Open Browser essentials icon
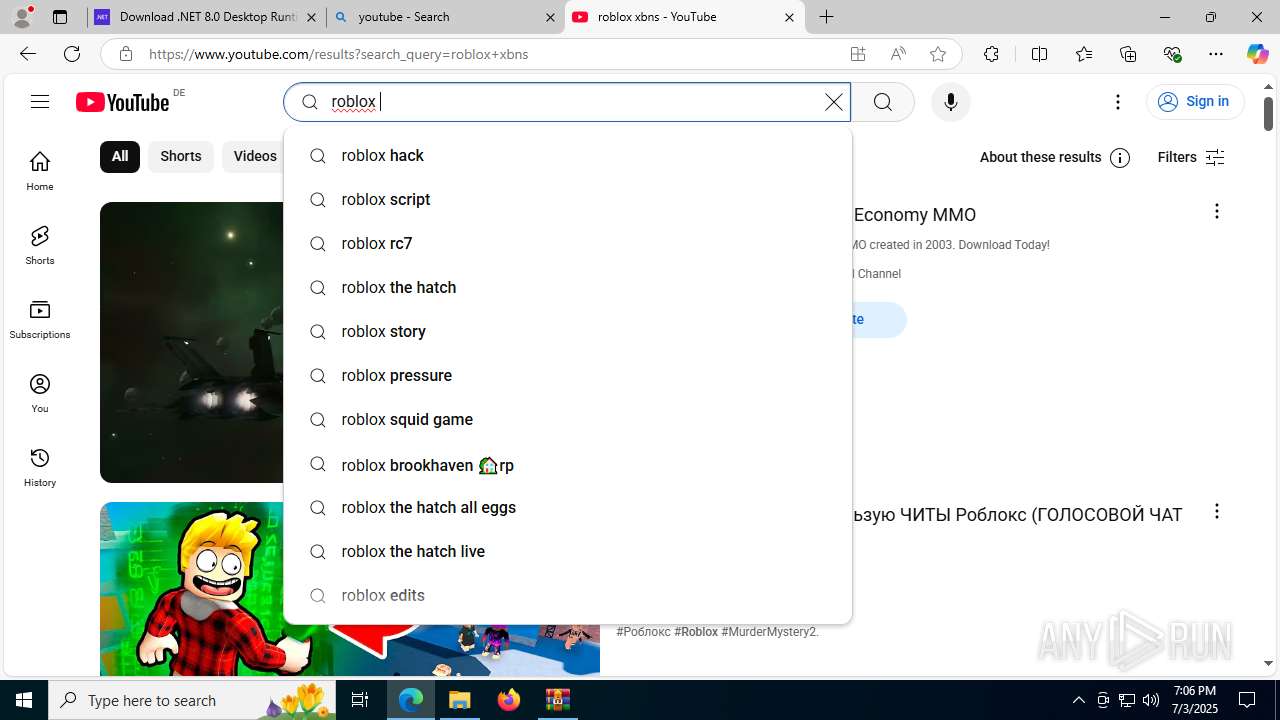 (x=1173, y=54)
